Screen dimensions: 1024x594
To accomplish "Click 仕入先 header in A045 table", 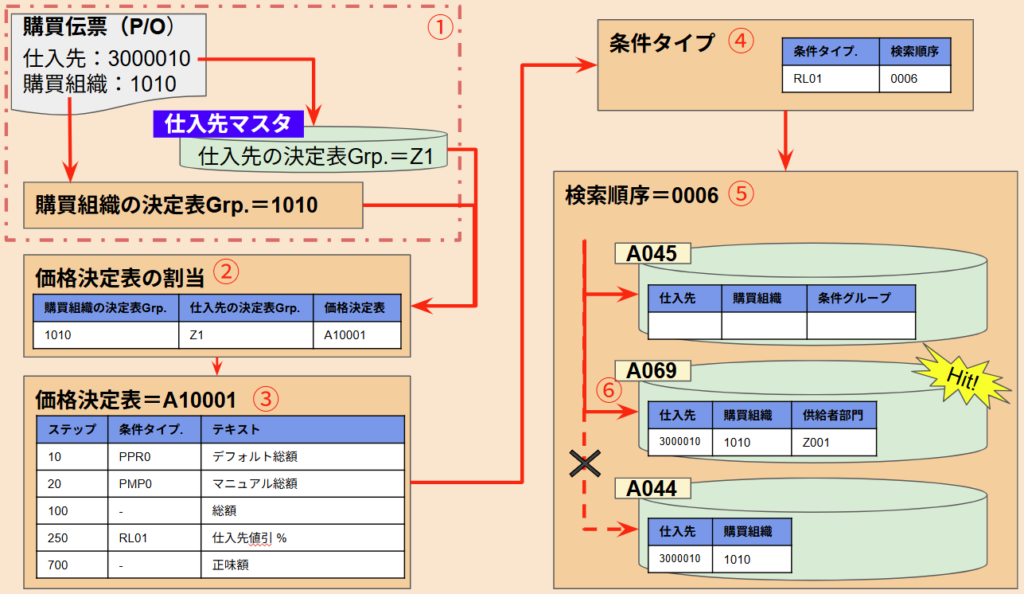I will [685, 298].
